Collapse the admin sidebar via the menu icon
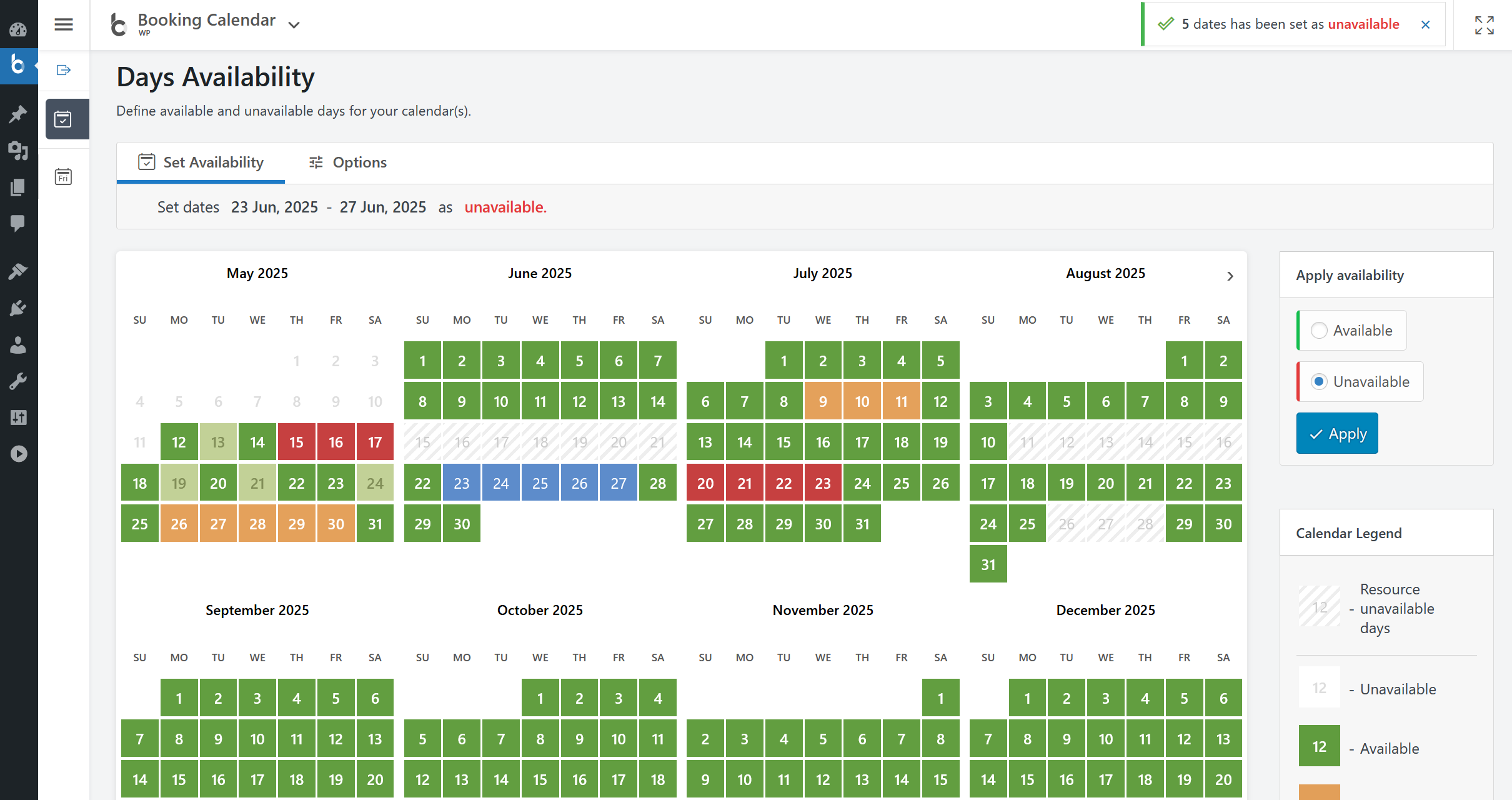 64,24
